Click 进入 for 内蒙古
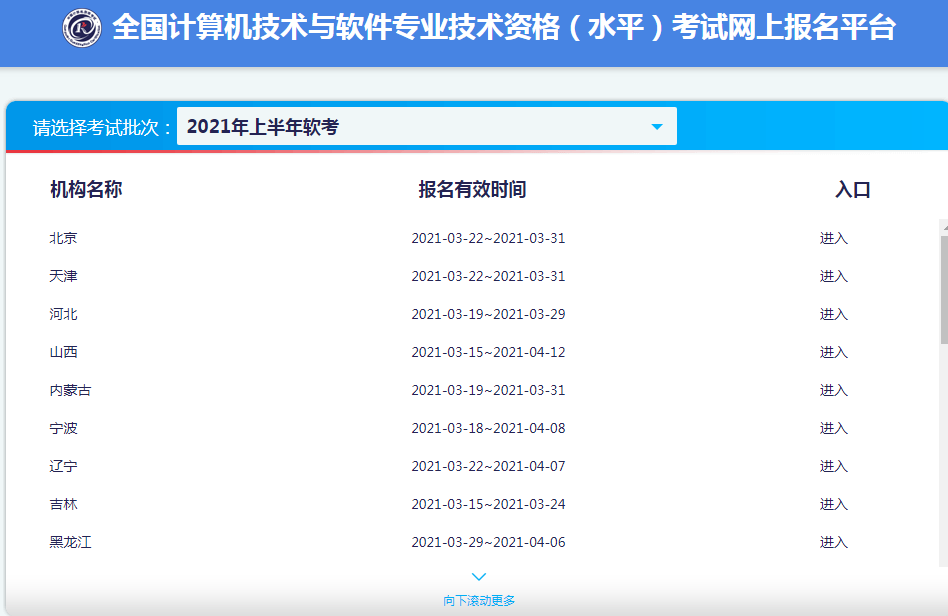Image resolution: width=948 pixels, height=616 pixels. [834, 390]
